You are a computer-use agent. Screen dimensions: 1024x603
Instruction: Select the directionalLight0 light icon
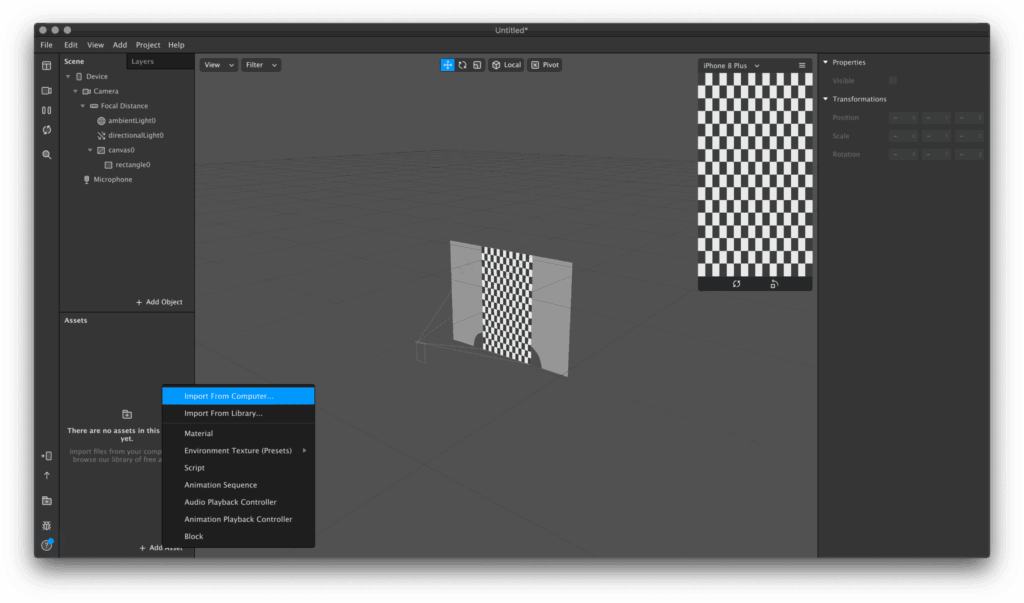pyautogui.click(x=101, y=135)
